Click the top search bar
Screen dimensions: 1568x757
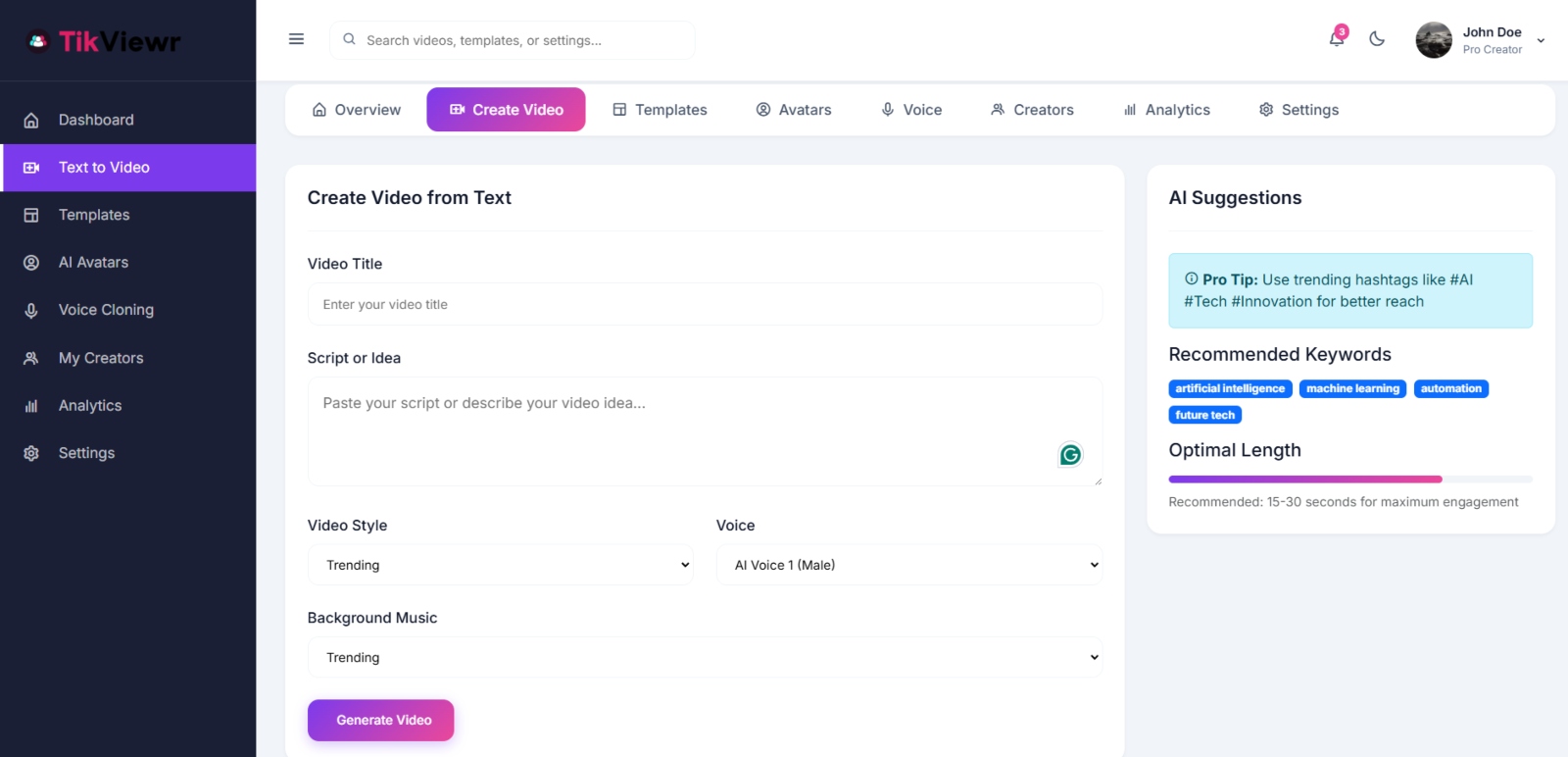pos(513,40)
